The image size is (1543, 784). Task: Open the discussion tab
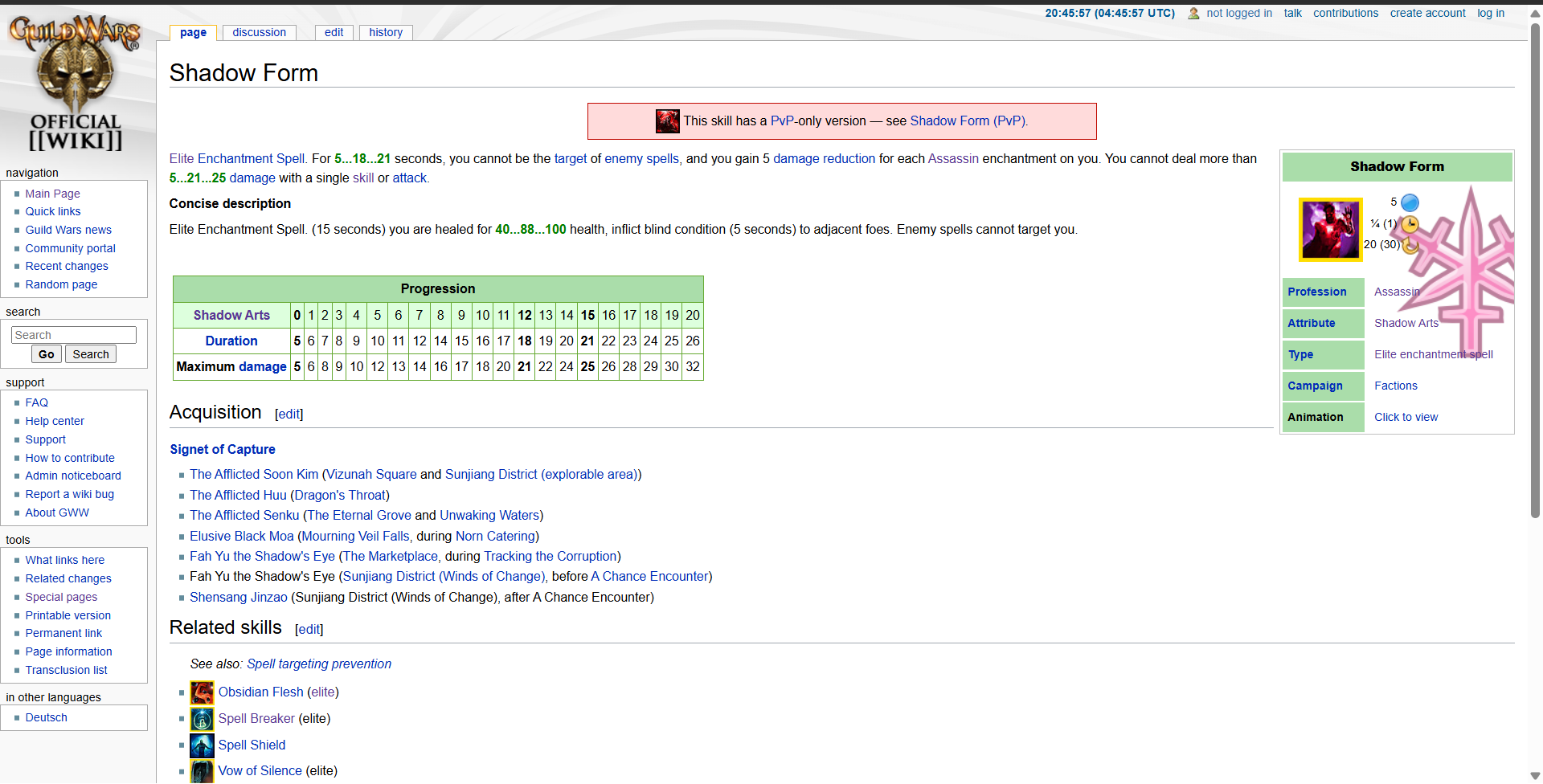click(259, 33)
